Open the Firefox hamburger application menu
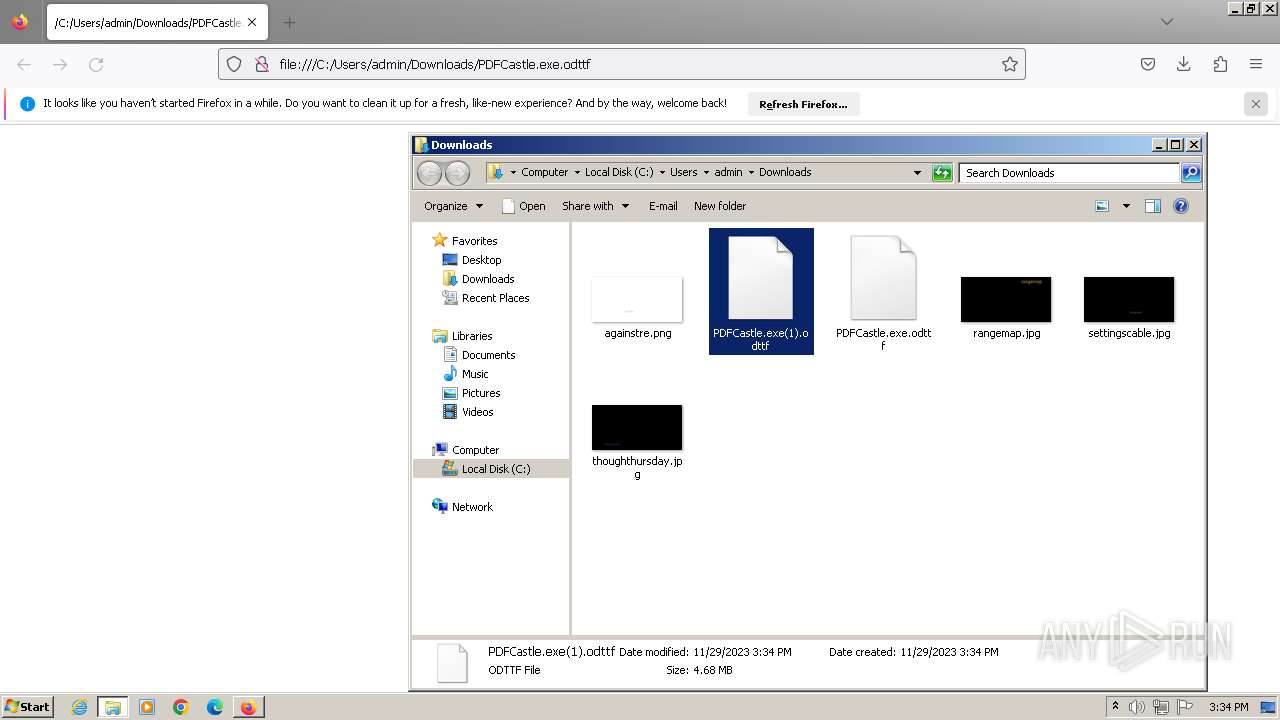Viewport: 1280px width, 720px height. point(1256,64)
